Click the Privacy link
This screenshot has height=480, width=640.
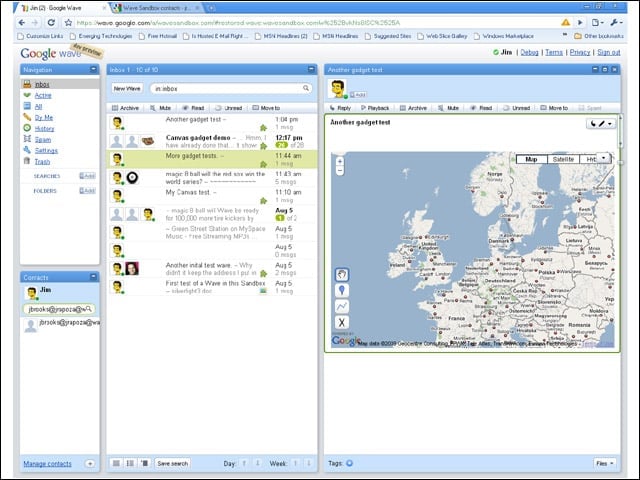click(x=580, y=52)
